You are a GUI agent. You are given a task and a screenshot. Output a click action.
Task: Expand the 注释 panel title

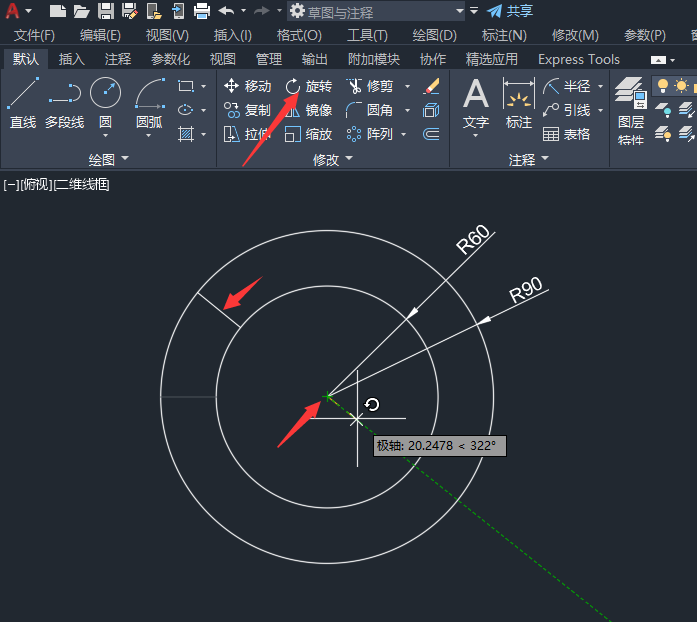point(529,159)
